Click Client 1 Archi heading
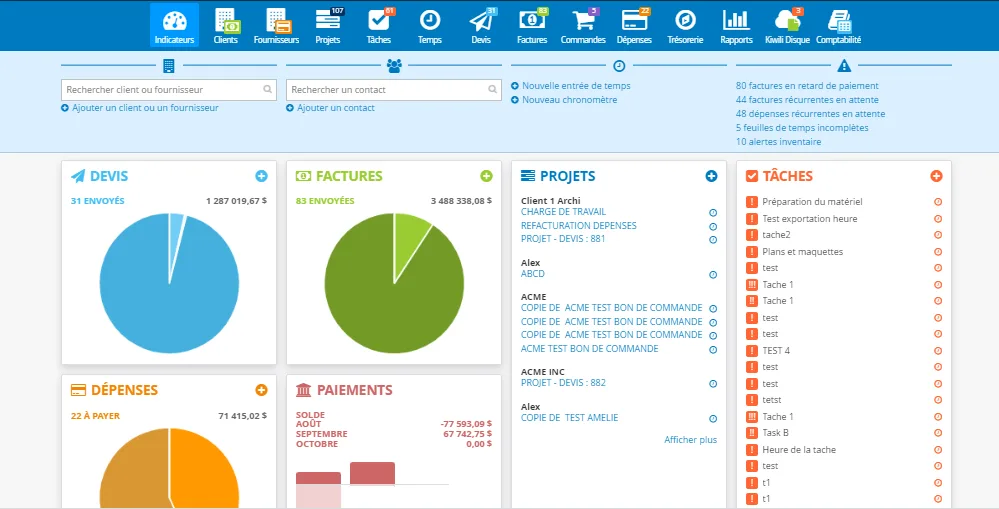The image size is (999, 509). pyautogui.click(x=550, y=201)
